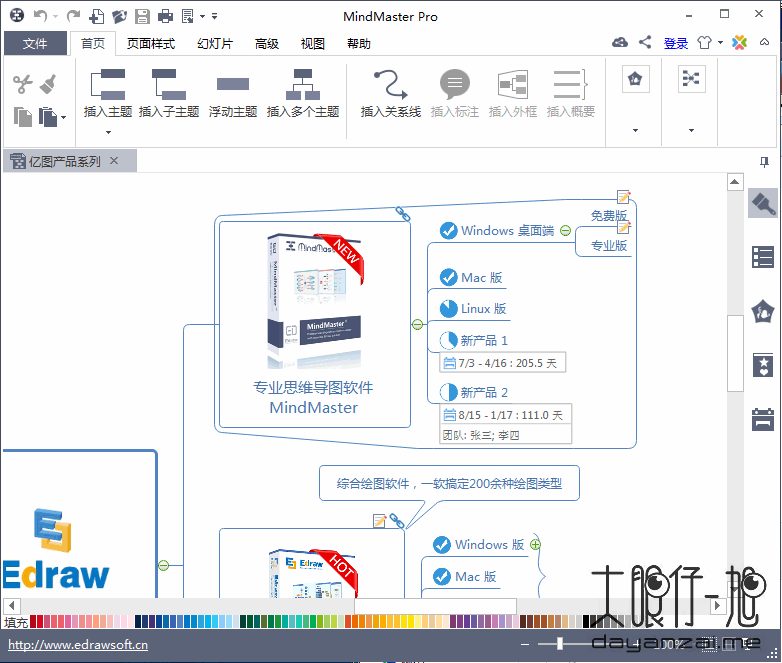Open the paste options dropdown arrow

pyautogui.click(x=63, y=118)
